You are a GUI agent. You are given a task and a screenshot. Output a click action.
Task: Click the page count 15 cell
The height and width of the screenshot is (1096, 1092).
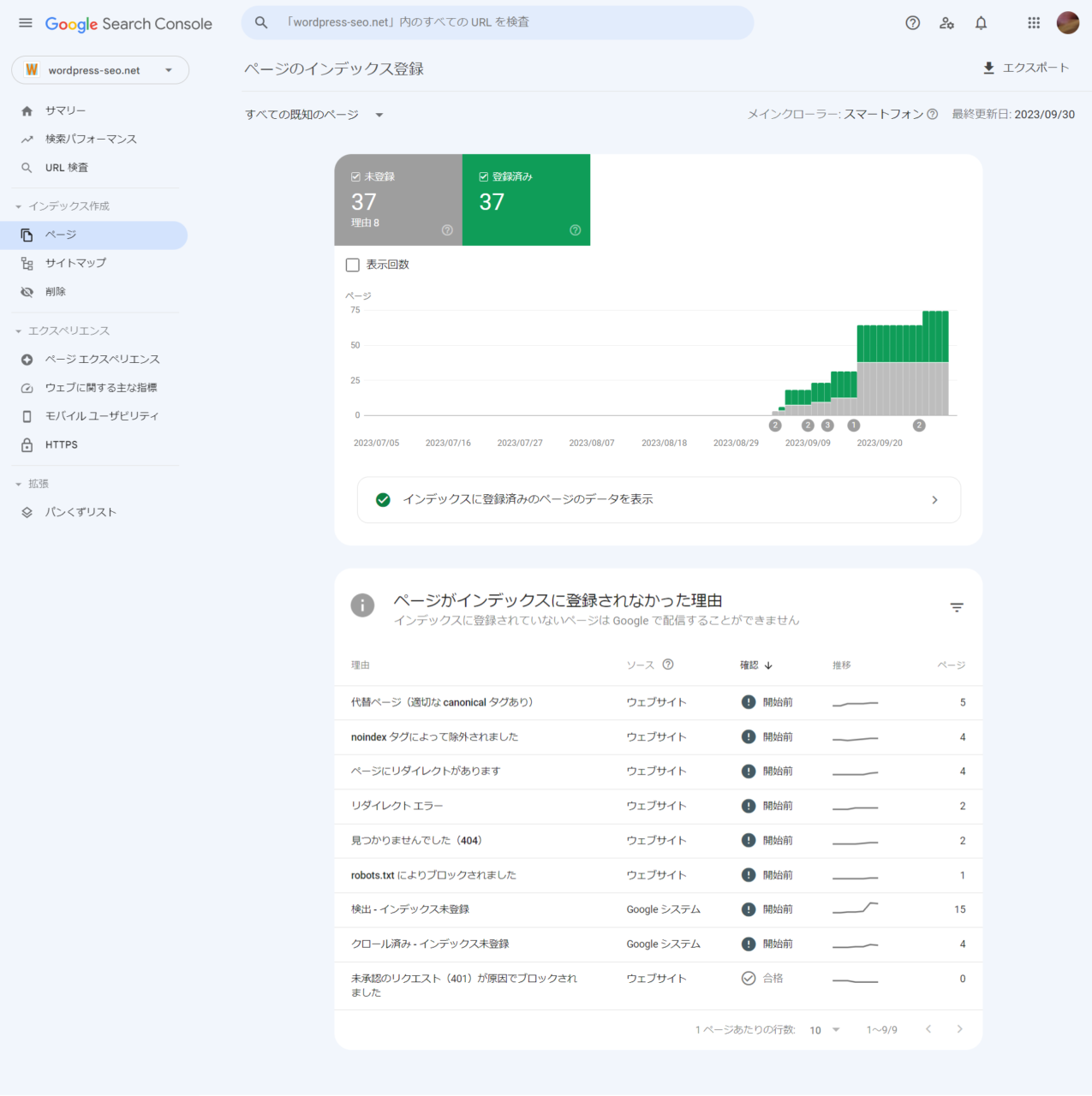960,909
